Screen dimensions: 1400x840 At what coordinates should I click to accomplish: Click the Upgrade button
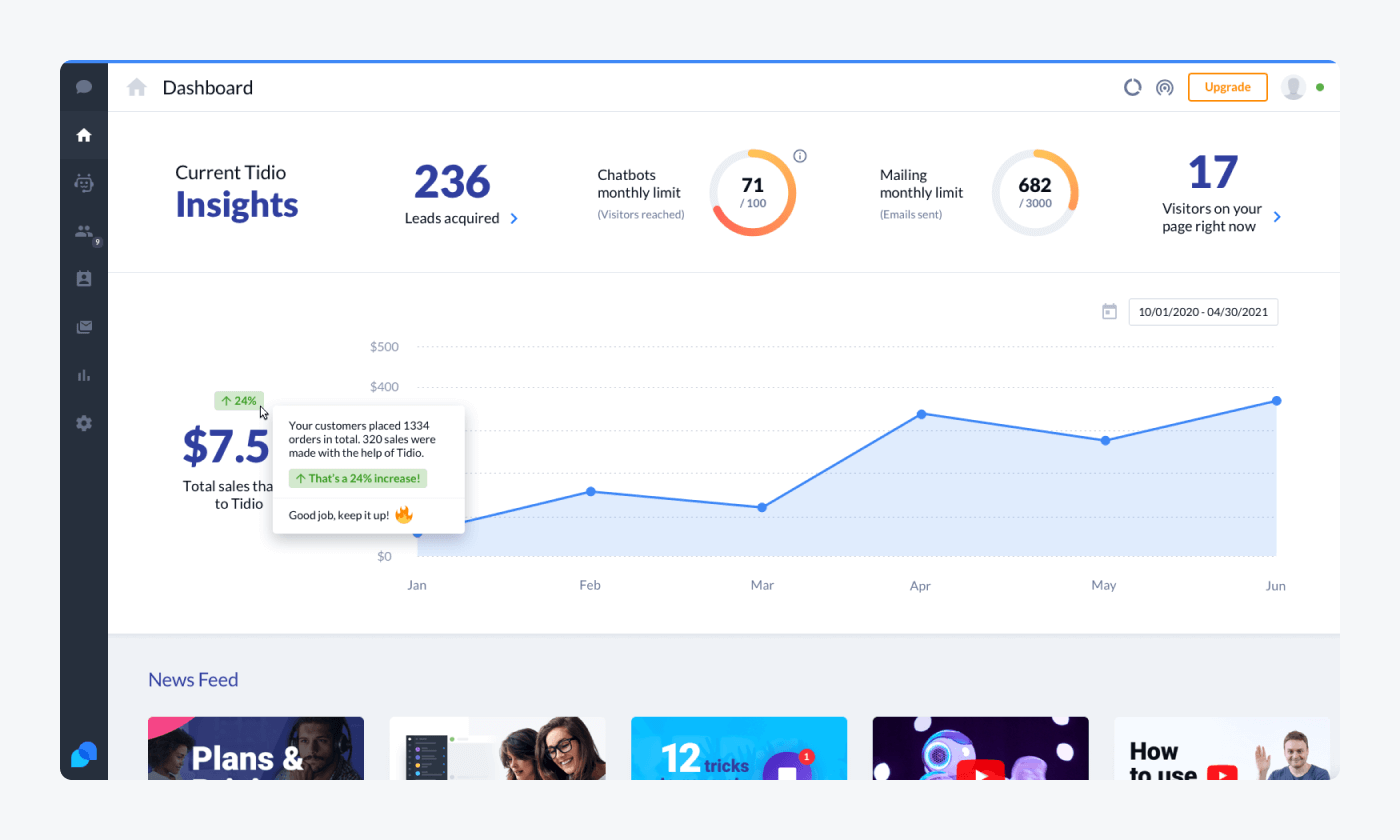(x=1227, y=87)
